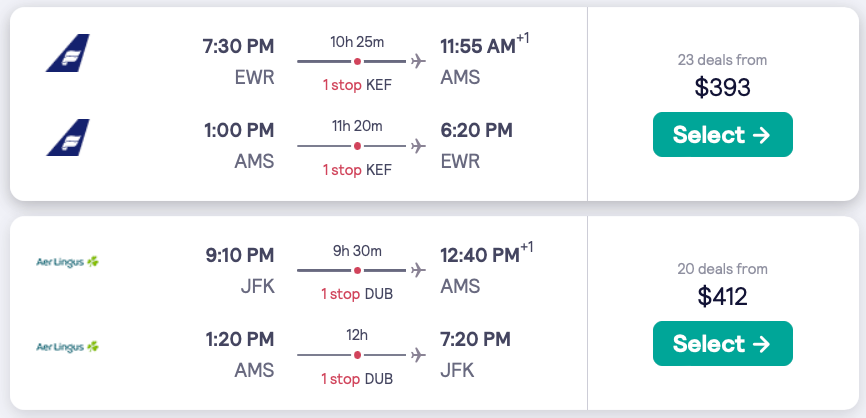
Task: Click Icelandair logo on EWR departure flight
Action: [x=67, y=53]
